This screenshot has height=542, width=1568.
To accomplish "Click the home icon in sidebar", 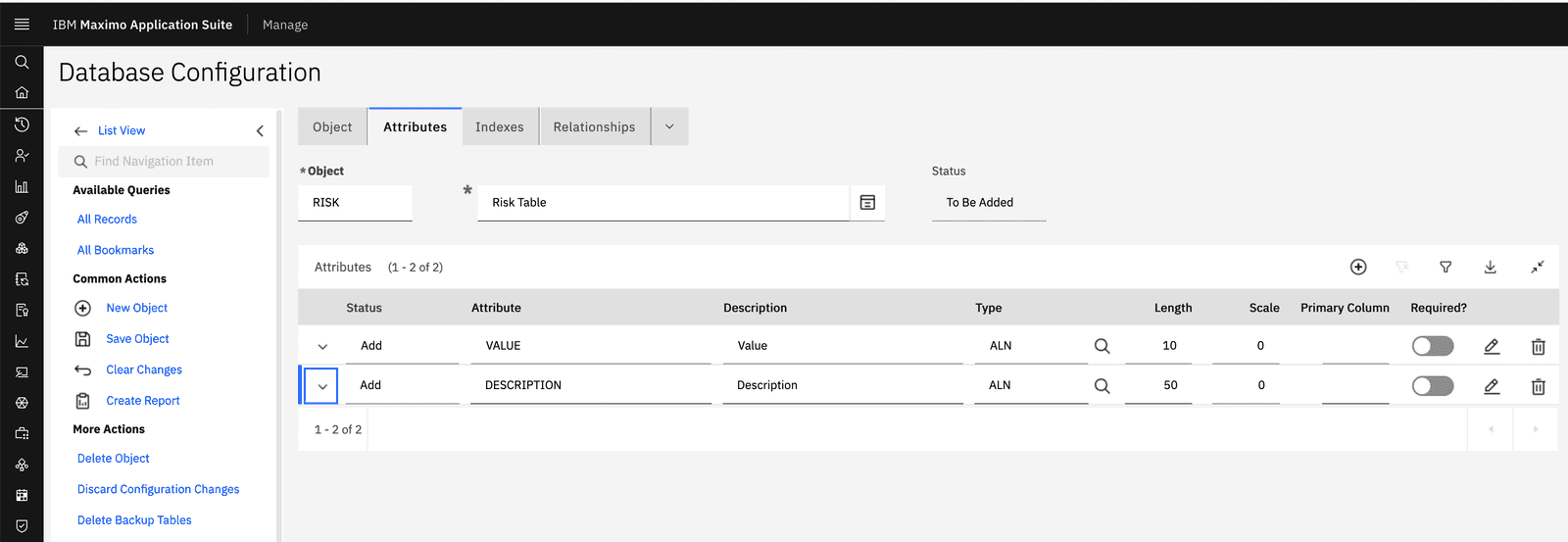I will click(22, 93).
